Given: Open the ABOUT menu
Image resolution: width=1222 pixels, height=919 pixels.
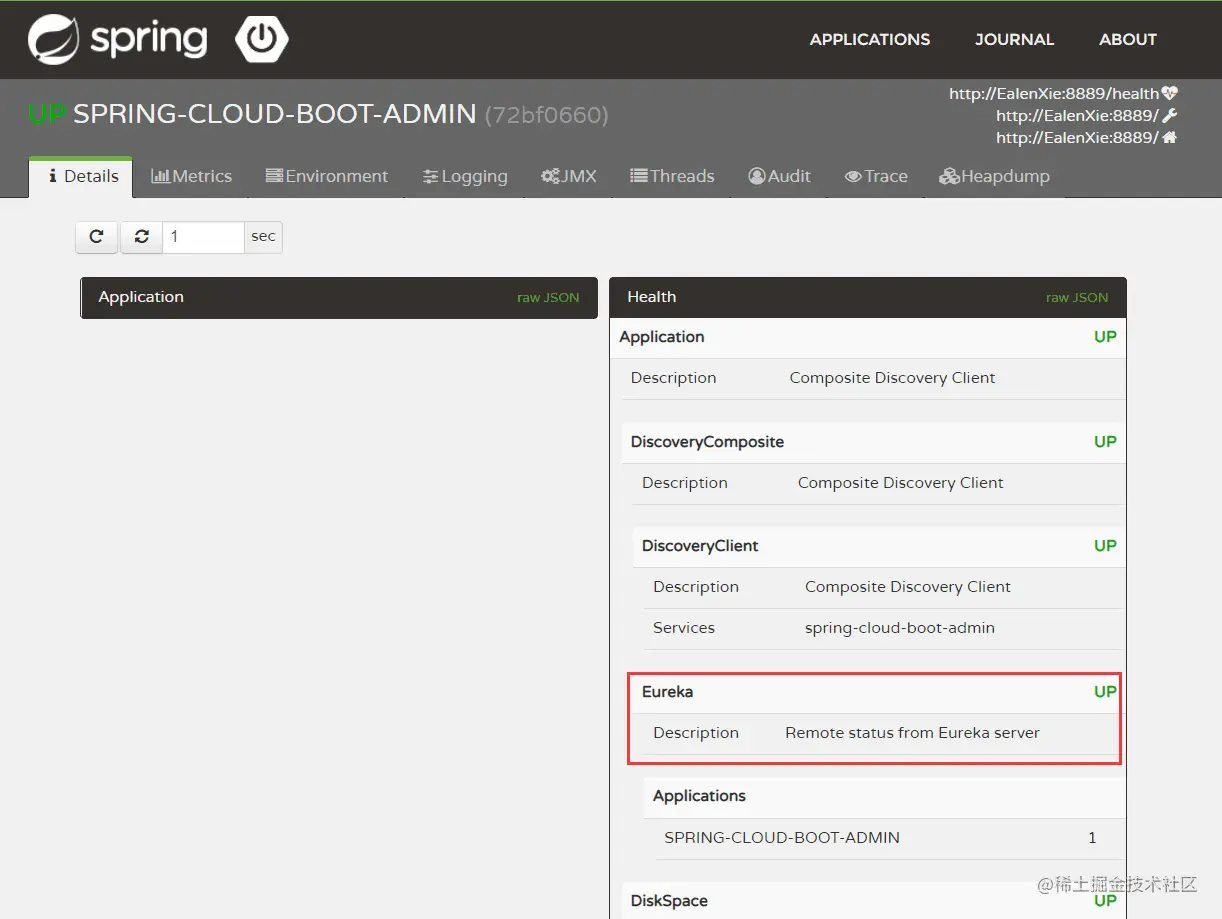Looking at the screenshot, I should pos(1128,40).
